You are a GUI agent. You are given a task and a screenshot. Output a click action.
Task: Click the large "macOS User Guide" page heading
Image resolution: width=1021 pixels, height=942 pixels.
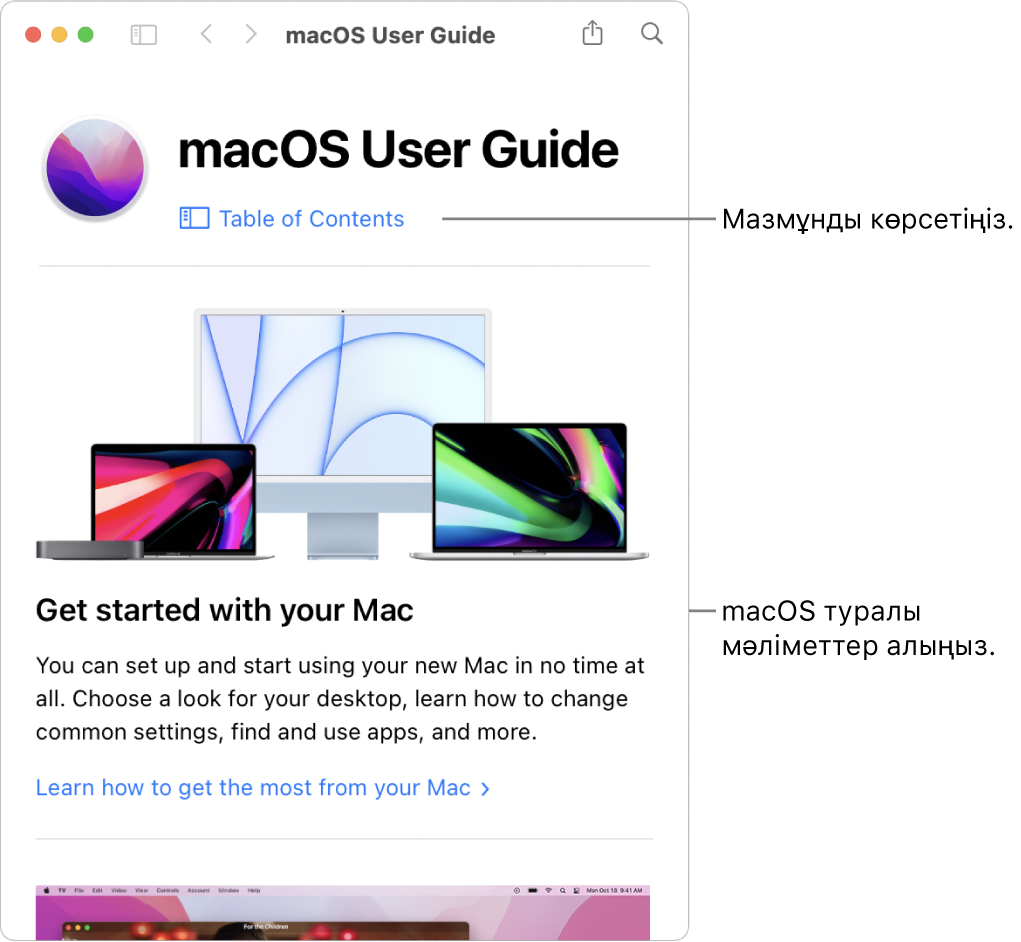coord(398,150)
